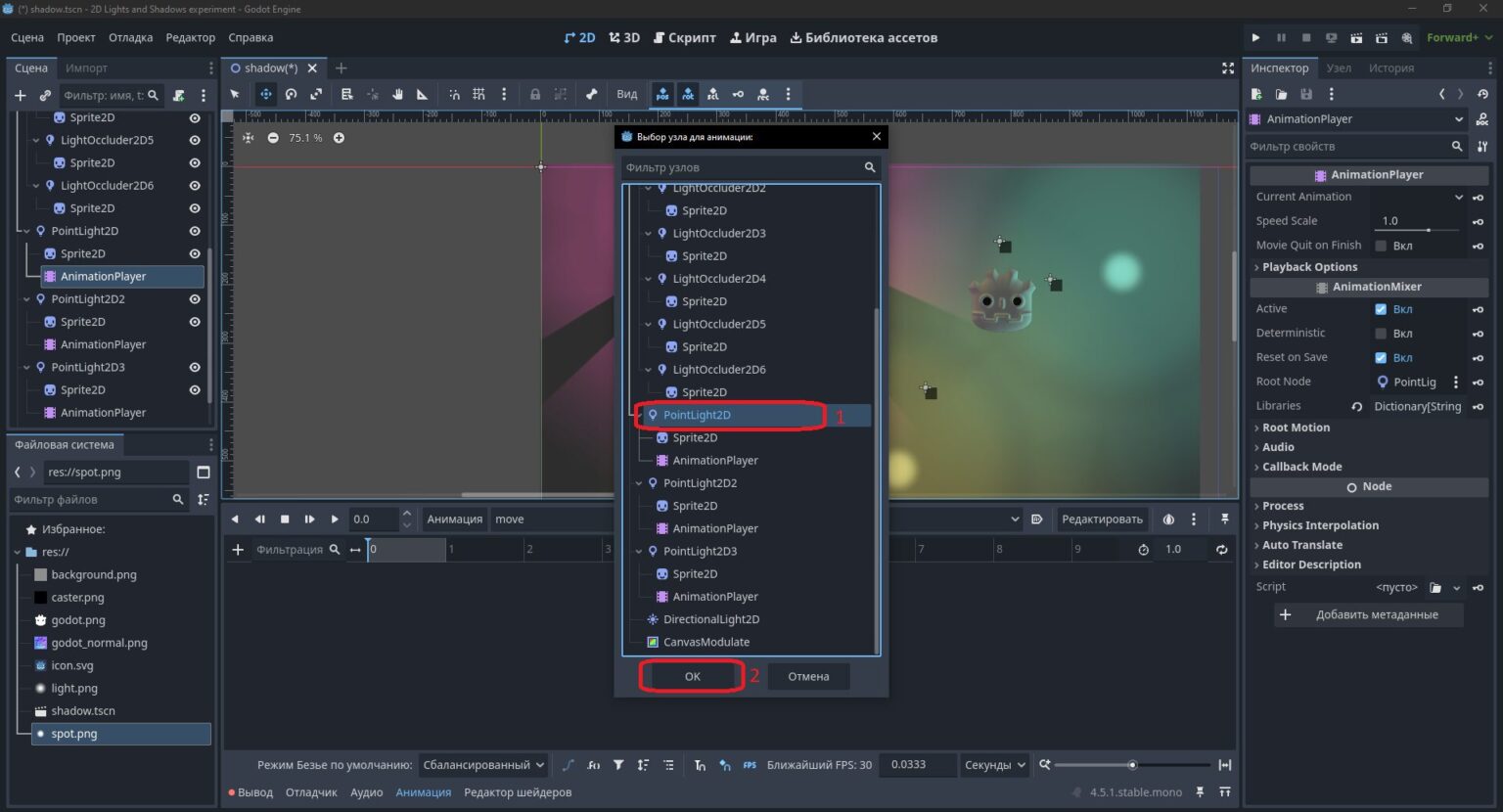Switch to the Узел tab
Screen dimensions: 1503x812
1339,68
